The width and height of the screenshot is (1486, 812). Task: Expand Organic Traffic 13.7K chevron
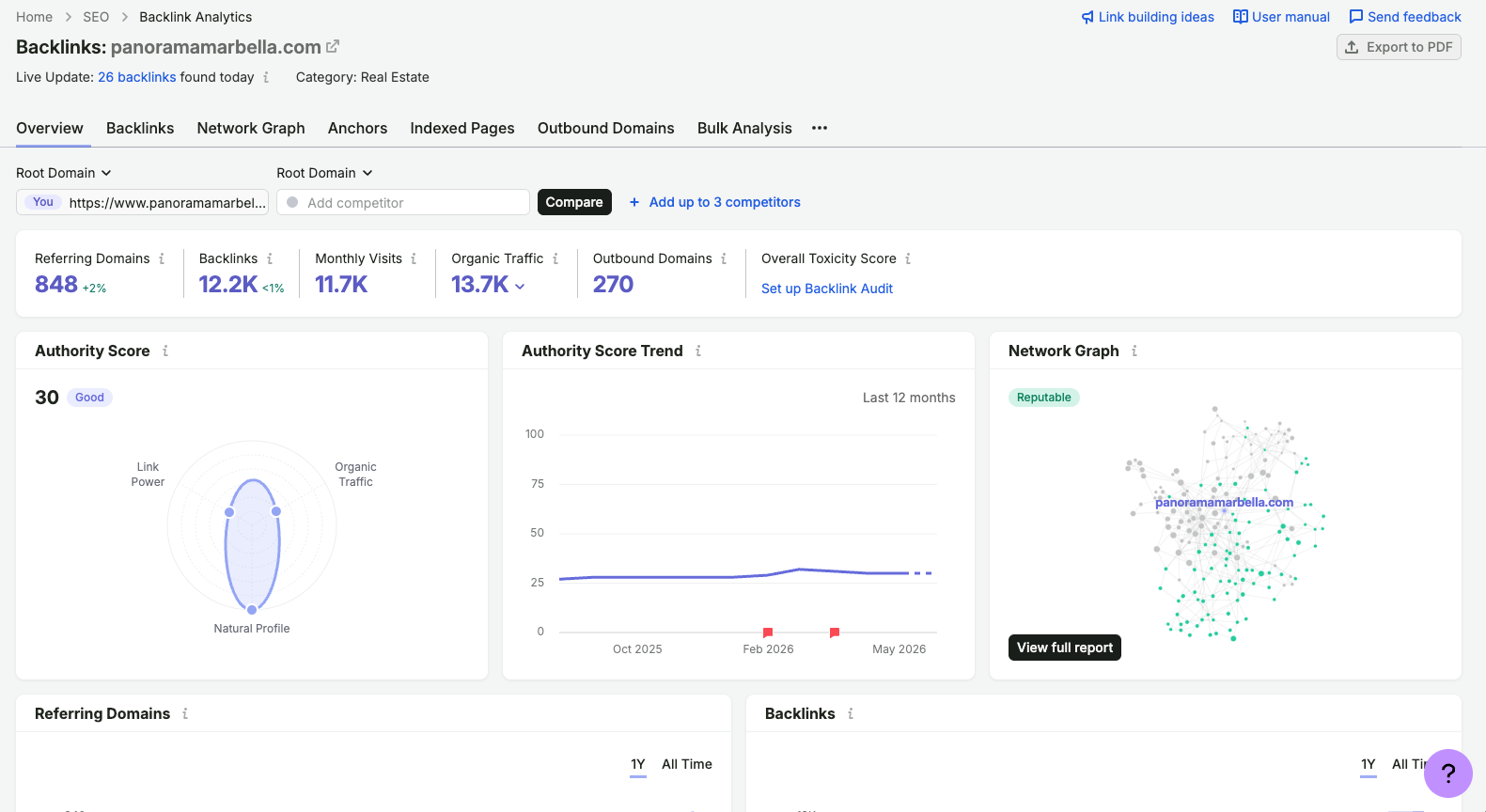coord(520,286)
